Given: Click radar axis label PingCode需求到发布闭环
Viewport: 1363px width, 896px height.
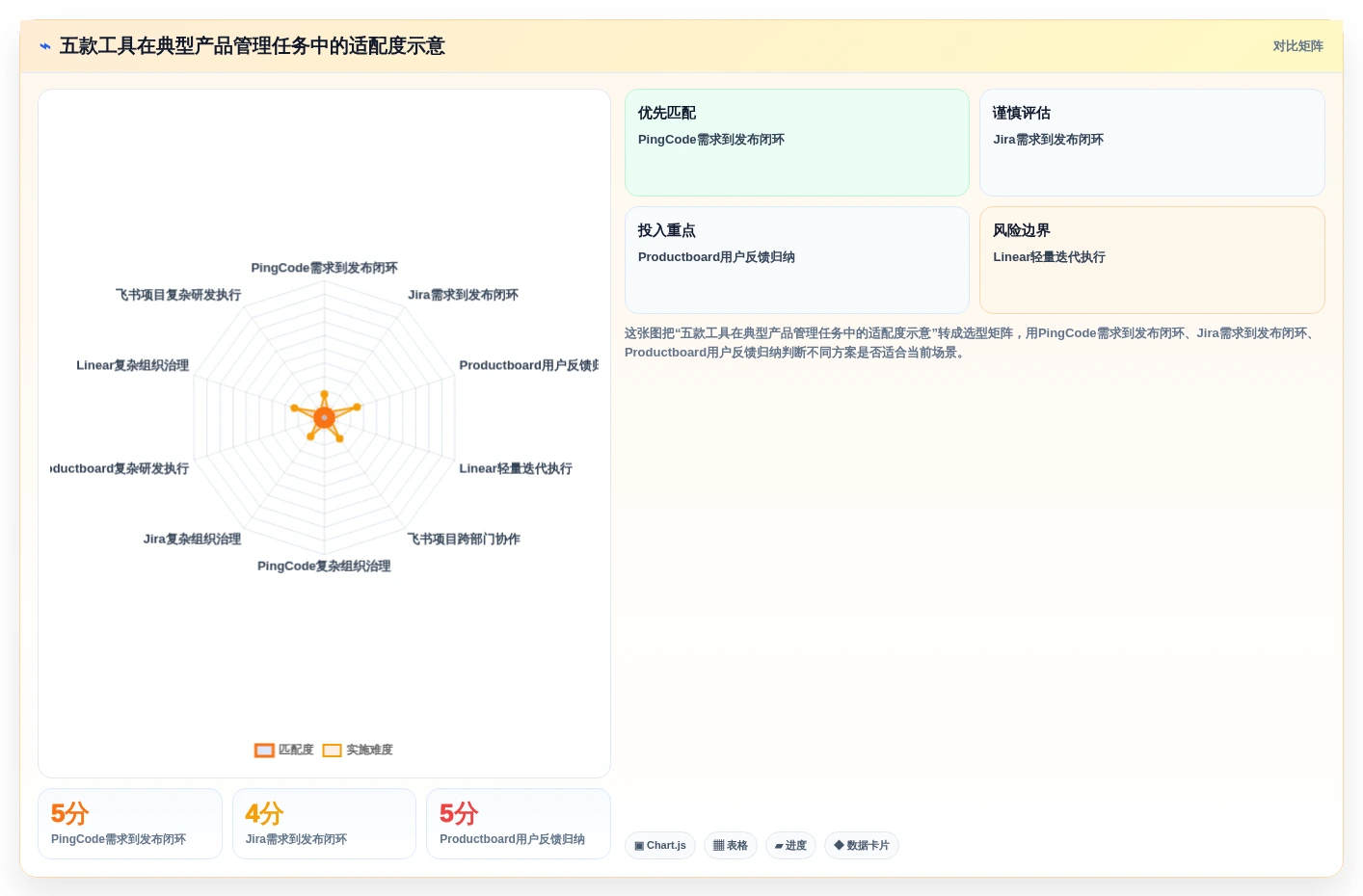Looking at the screenshot, I should point(324,268).
